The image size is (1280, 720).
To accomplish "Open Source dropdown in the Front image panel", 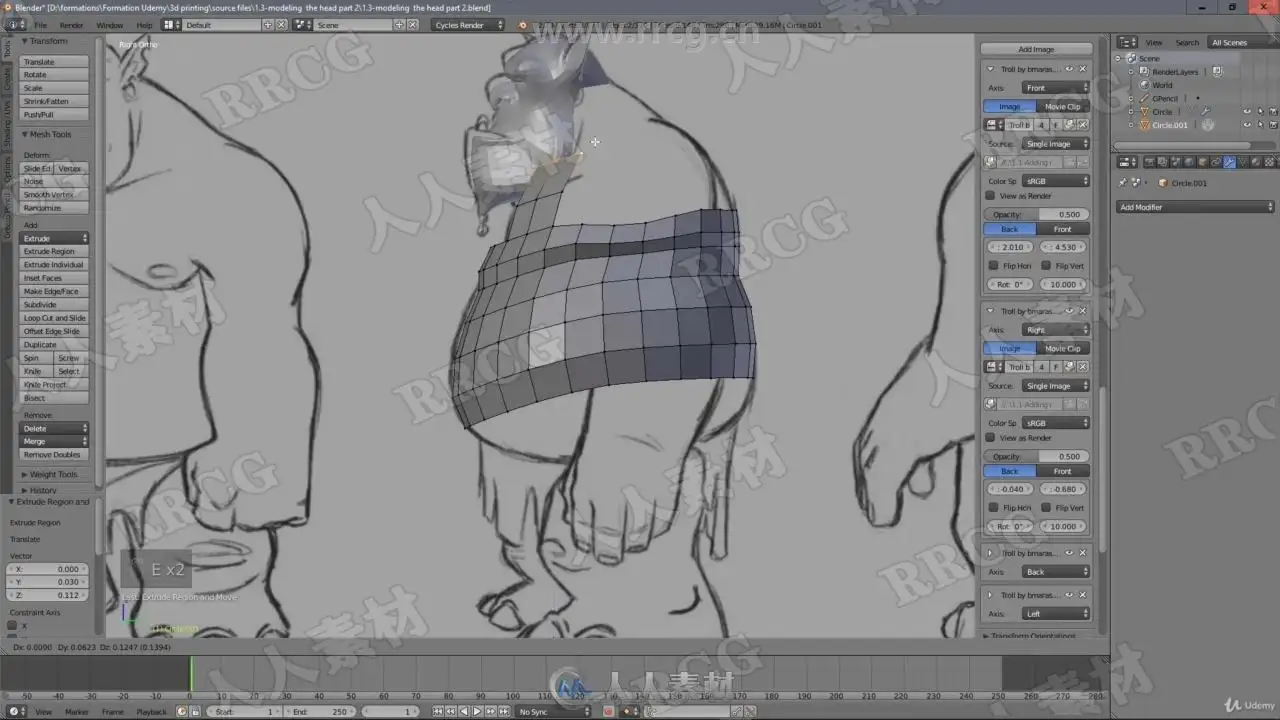I will click(x=1056, y=144).
